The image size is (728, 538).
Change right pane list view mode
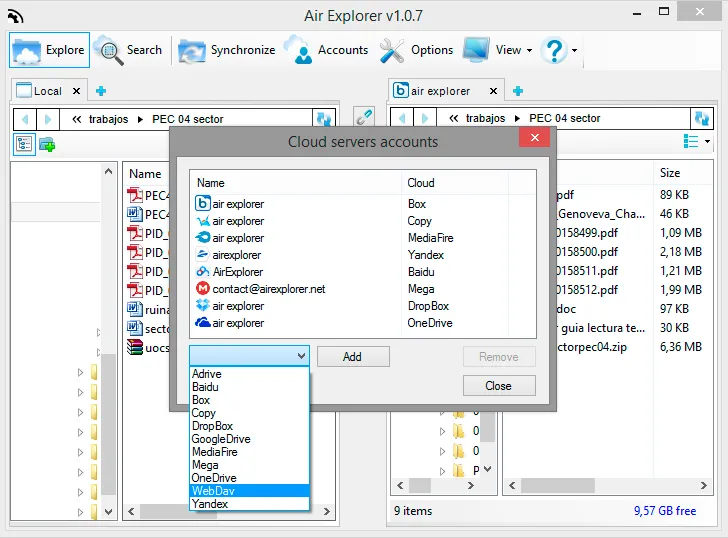coord(690,141)
